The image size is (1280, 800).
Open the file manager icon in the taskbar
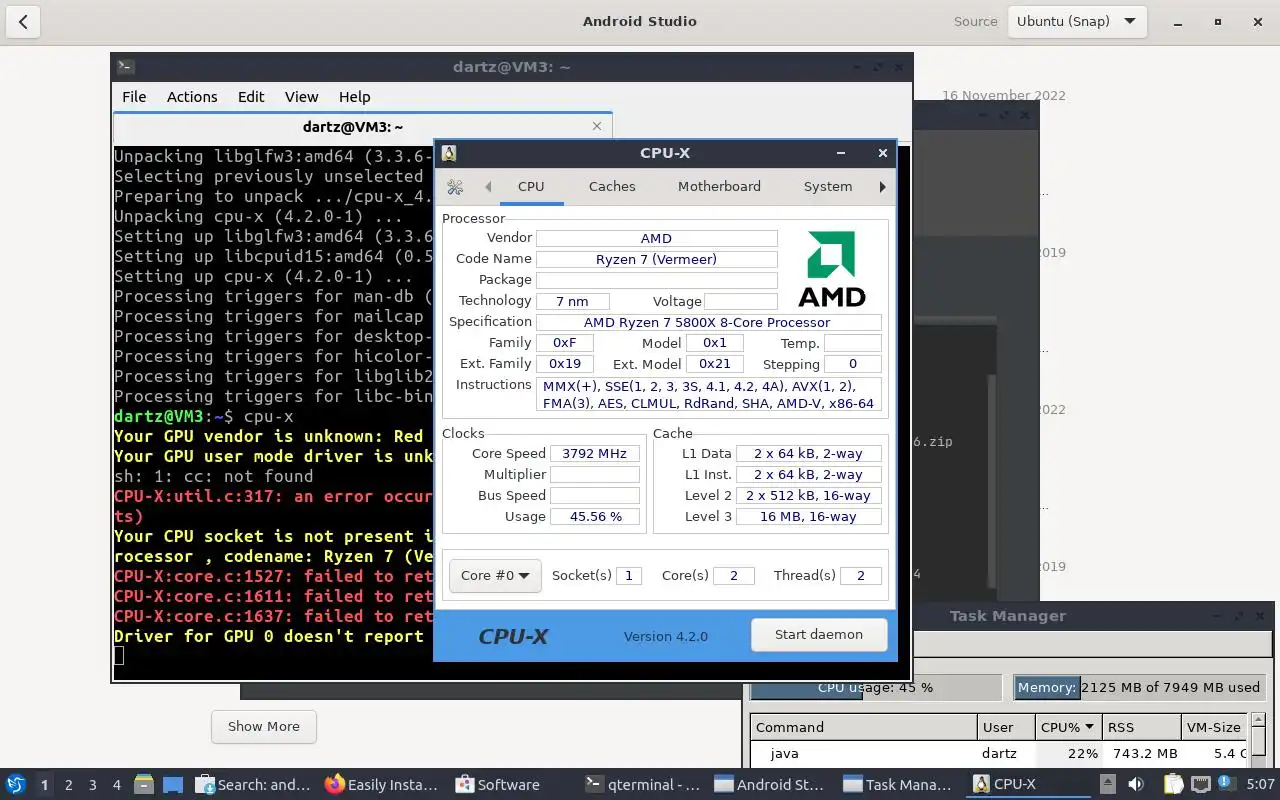tap(143, 785)
